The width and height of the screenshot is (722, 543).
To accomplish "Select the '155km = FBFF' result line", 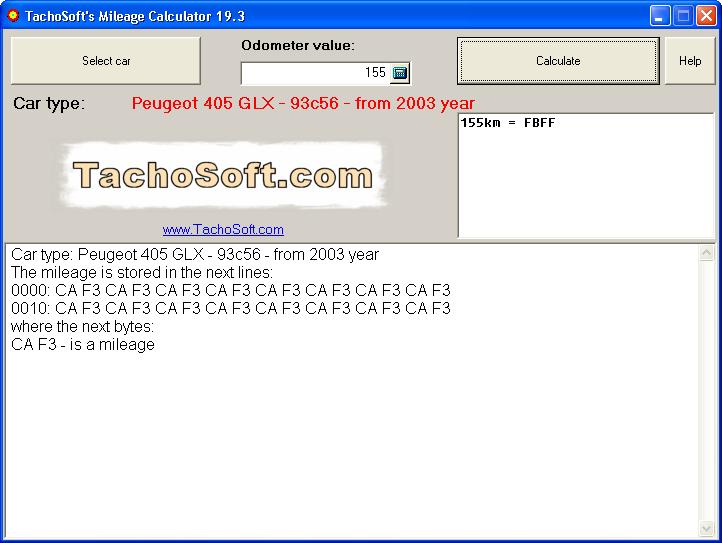I will tap(508, 123).
